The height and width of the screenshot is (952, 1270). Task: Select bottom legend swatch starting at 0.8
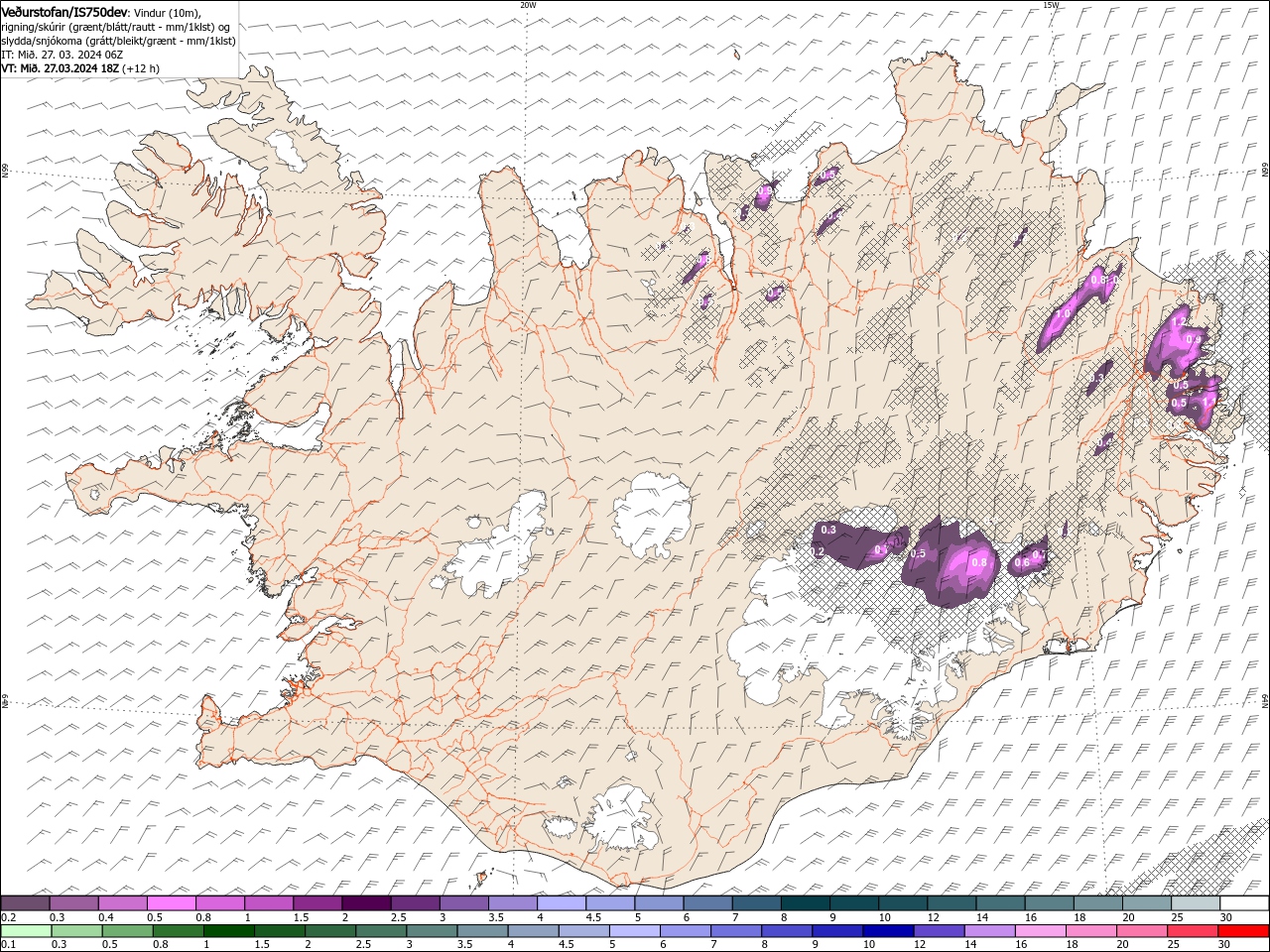click(178, 930)
